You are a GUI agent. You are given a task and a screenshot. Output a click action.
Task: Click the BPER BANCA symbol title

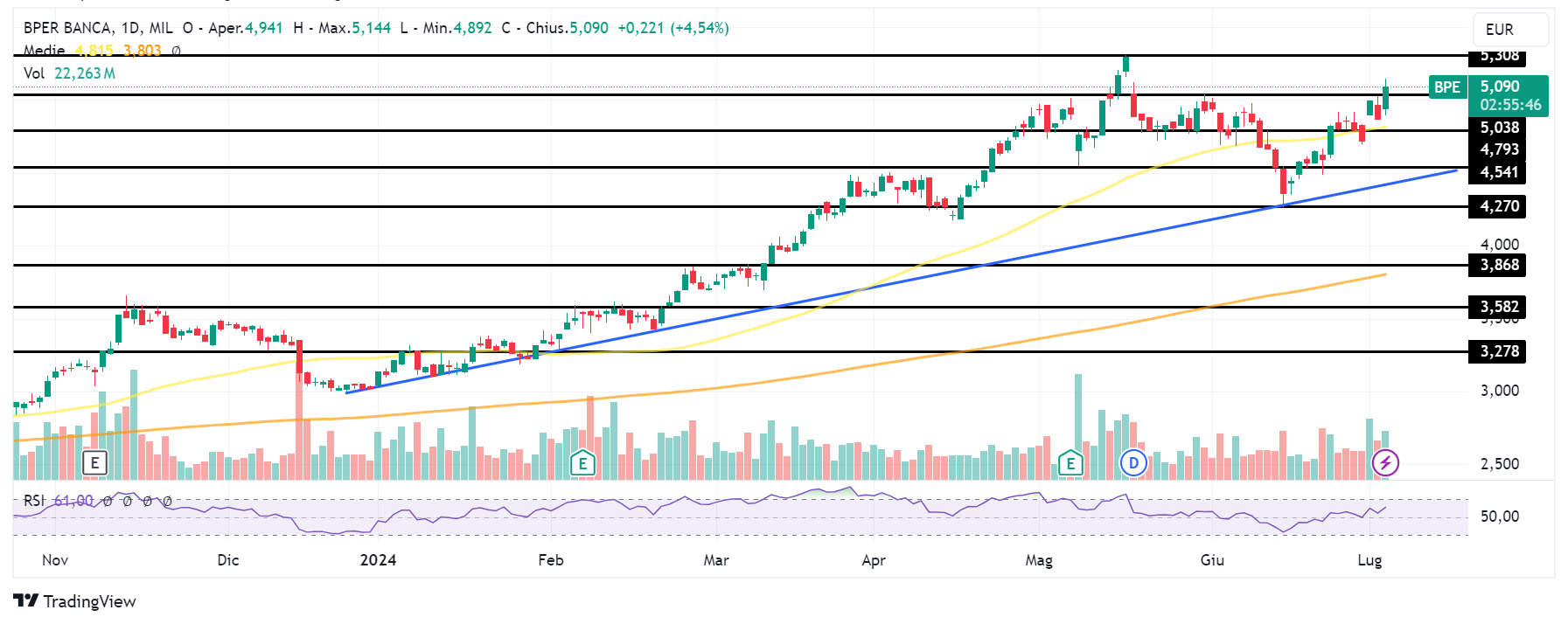pos(67,28)
